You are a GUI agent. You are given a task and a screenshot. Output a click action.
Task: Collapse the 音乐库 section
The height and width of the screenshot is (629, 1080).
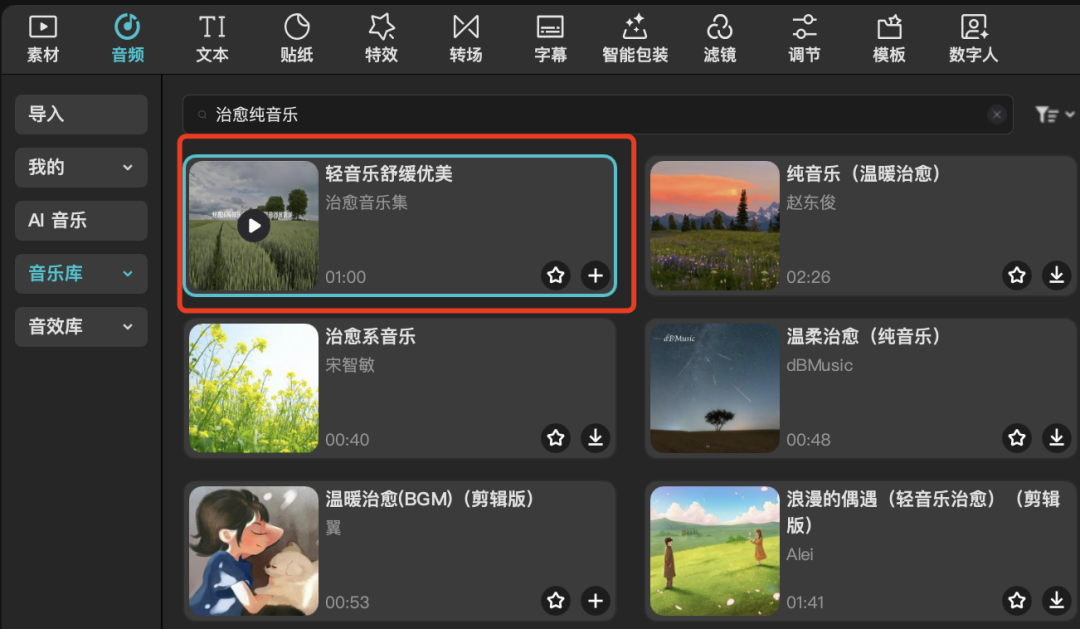[x=80, y=273]
